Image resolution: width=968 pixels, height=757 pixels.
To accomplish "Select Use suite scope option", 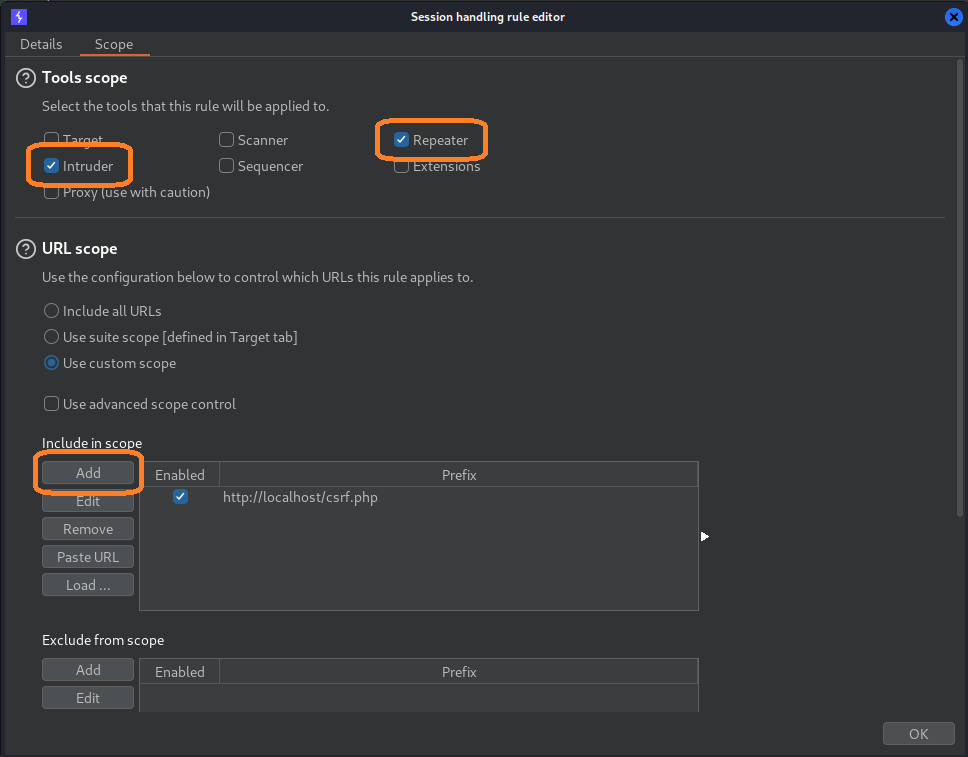I will point(50,336).
